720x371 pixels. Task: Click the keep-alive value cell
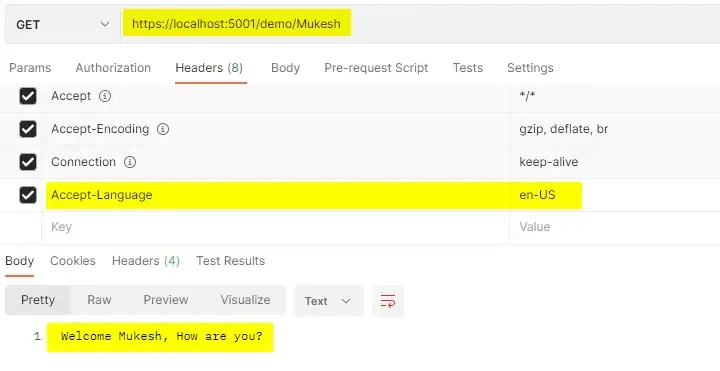pyautogui.click(x=615, y=162)
